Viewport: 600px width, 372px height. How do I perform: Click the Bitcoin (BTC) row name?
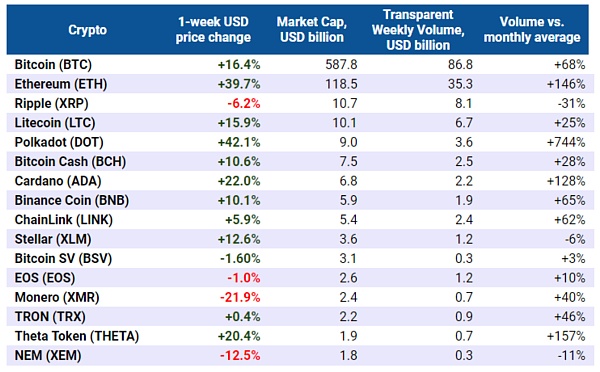click(x=53, y=64)
